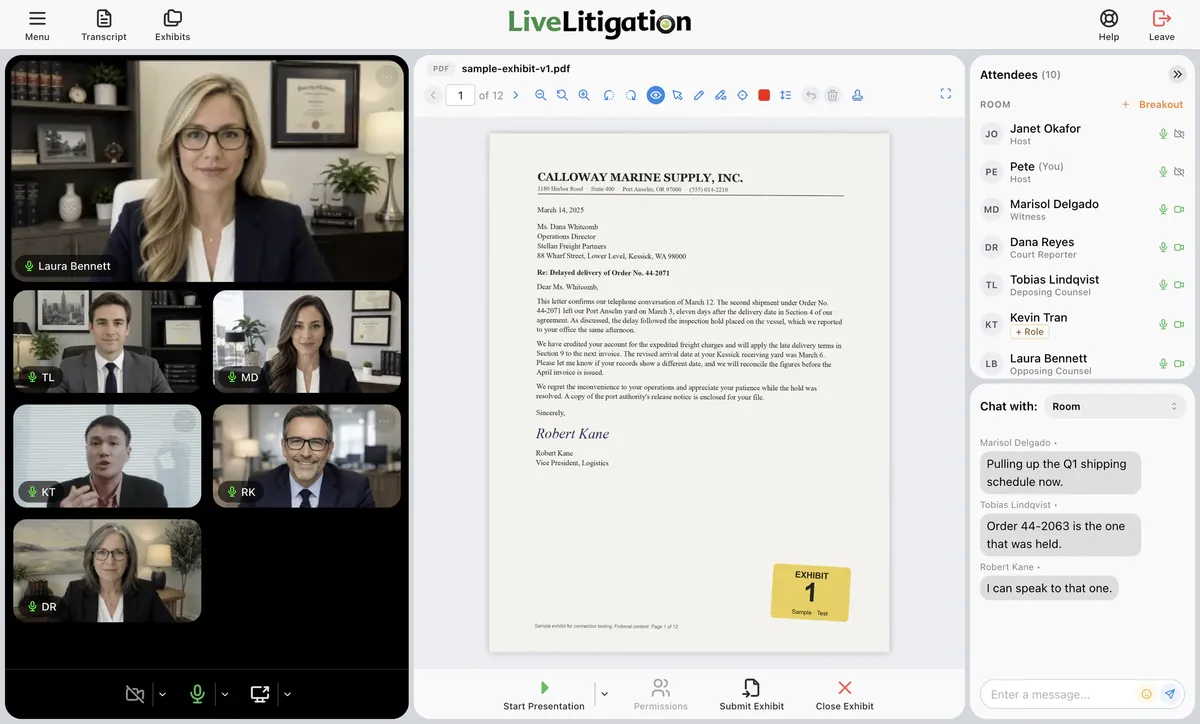Open the Help page
The image size is (1200, 724).
1109,24
